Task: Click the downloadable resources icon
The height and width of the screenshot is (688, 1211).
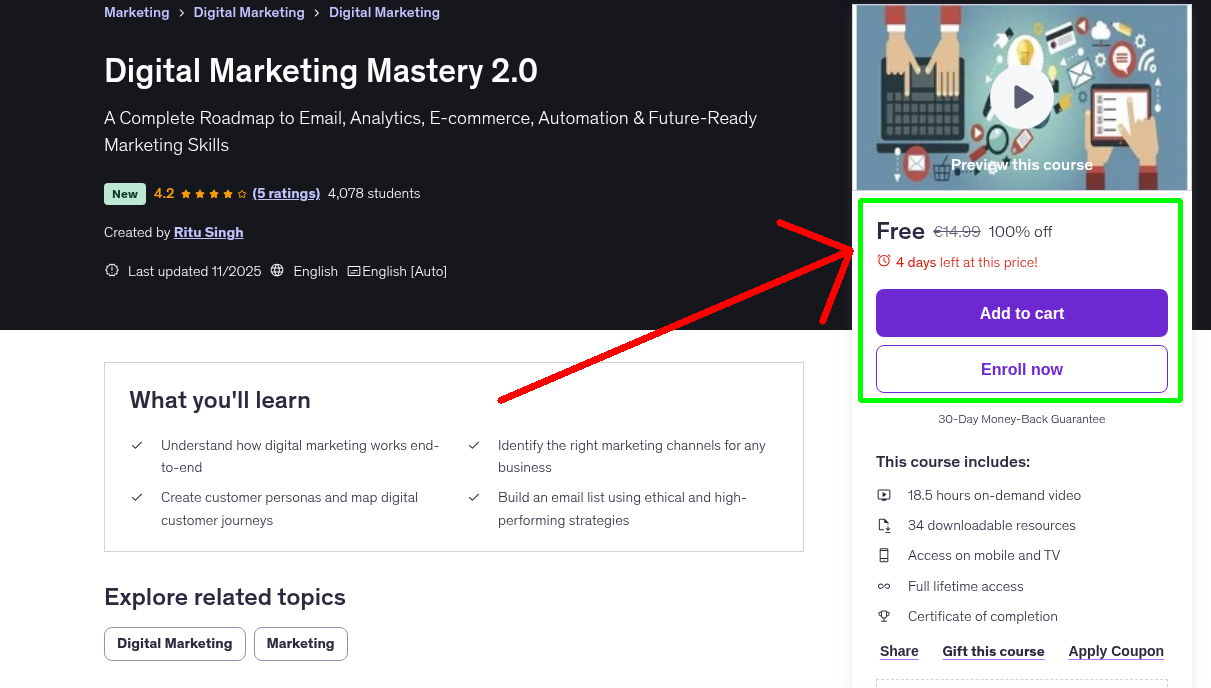Action: (x=884, y=524)
